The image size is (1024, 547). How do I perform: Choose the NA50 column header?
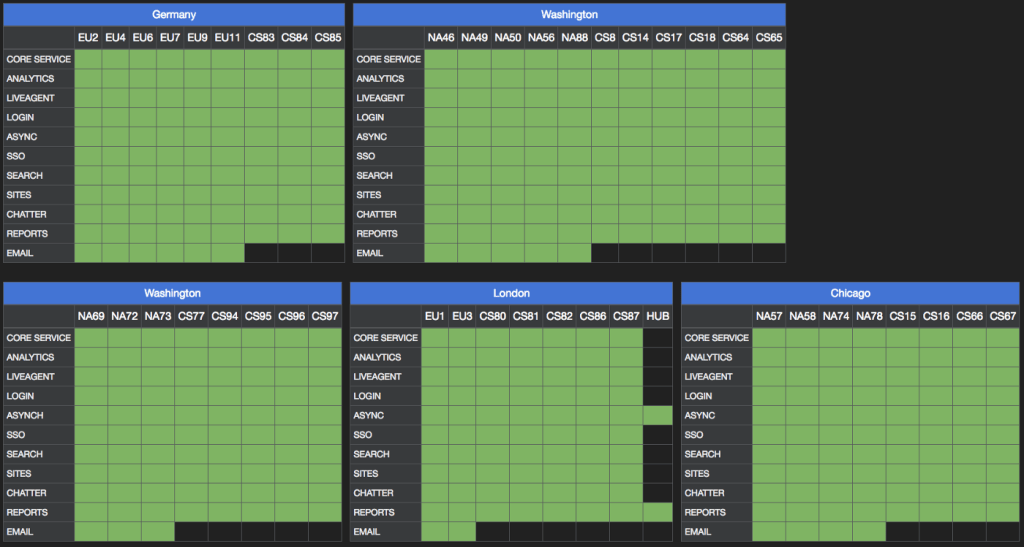click(507, 38)
